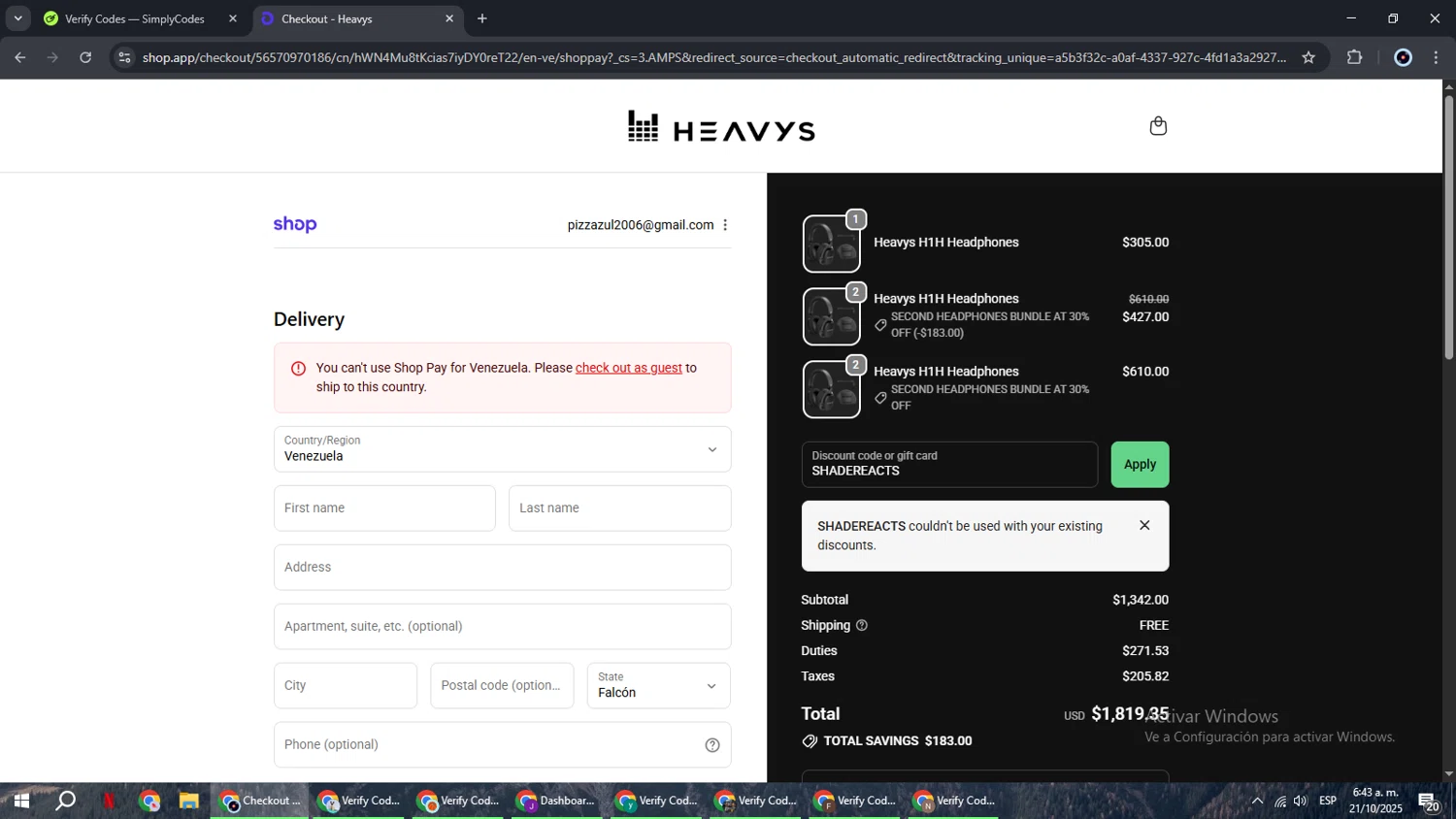This screenshot has height=819, width=1456.
Task: Click the City field
Action: [x=346, y=686]
